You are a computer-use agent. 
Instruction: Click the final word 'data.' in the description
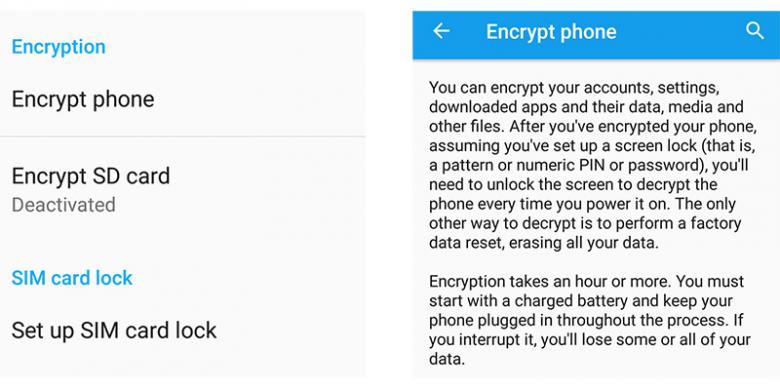pyautogui.click(x=447, y=359)
